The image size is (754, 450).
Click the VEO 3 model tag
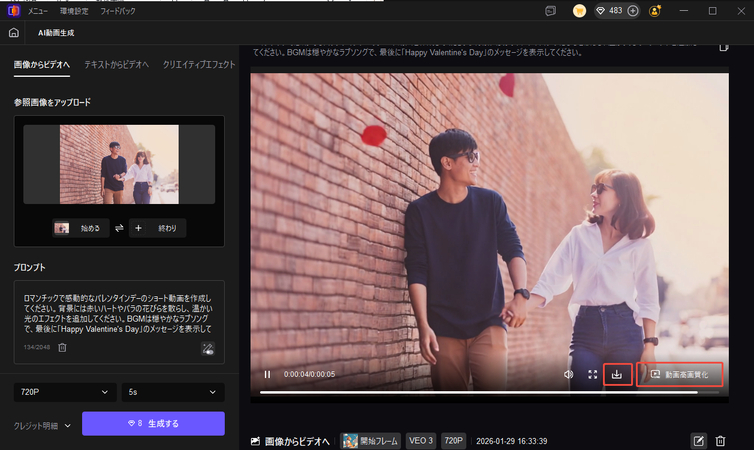(x=421, y=441)
